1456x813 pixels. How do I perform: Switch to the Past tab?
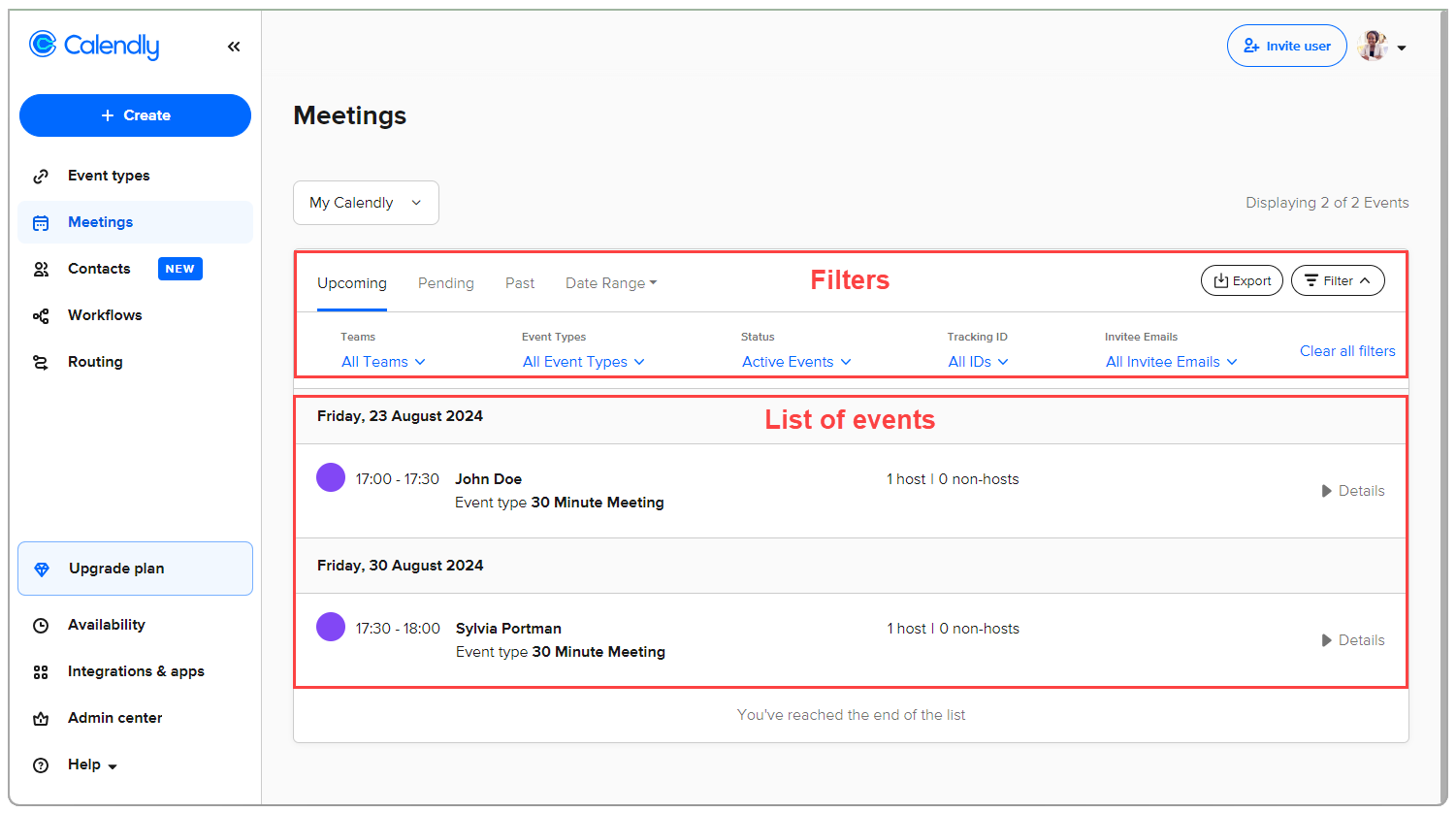click(x=520, y=283)
